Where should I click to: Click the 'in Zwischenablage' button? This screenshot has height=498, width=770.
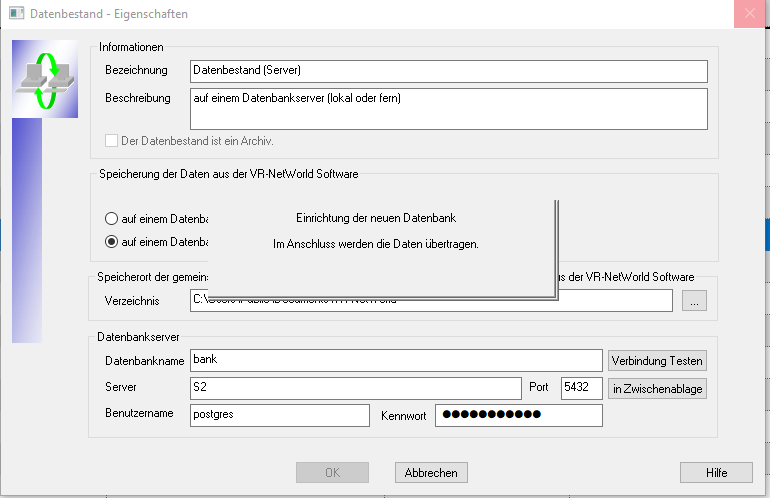657,388
